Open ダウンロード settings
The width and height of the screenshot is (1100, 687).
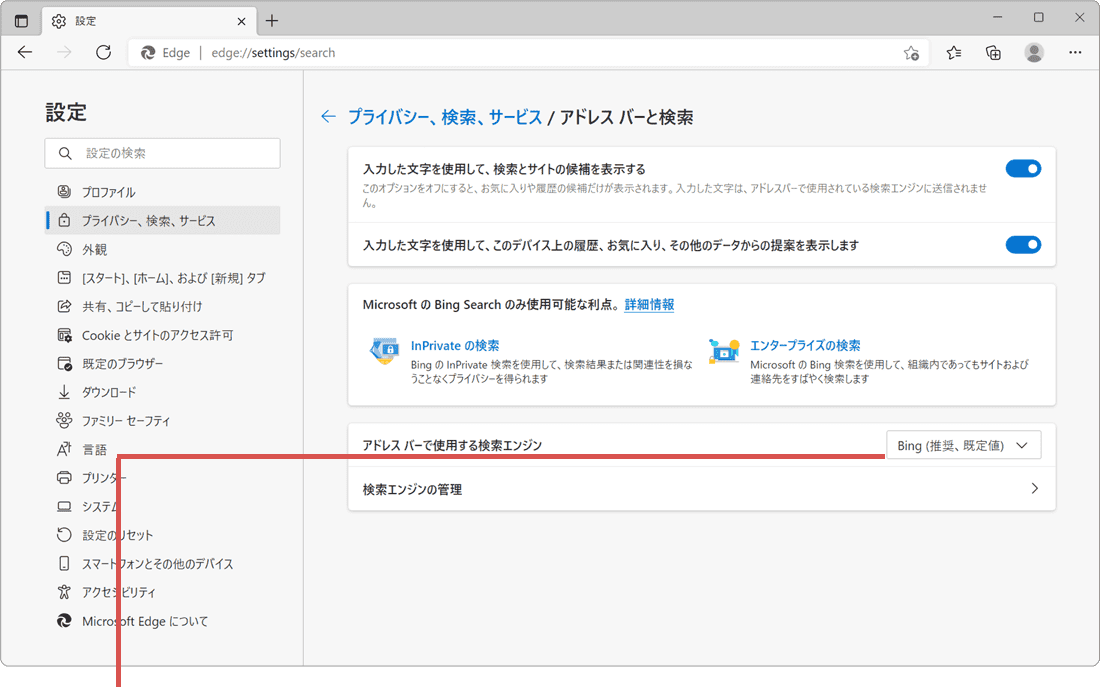pos(162,392)
